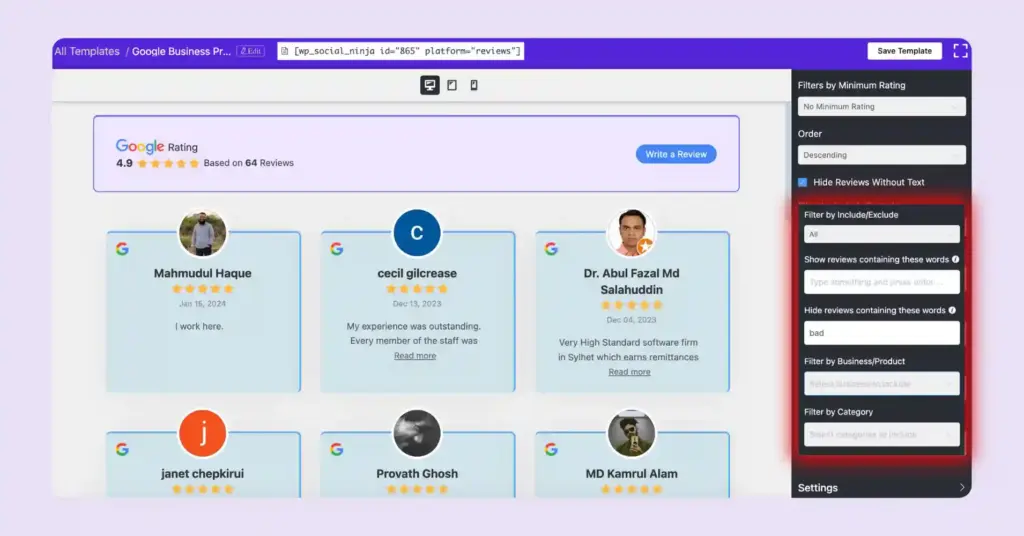Click the Edit template name button

[251, 51]
